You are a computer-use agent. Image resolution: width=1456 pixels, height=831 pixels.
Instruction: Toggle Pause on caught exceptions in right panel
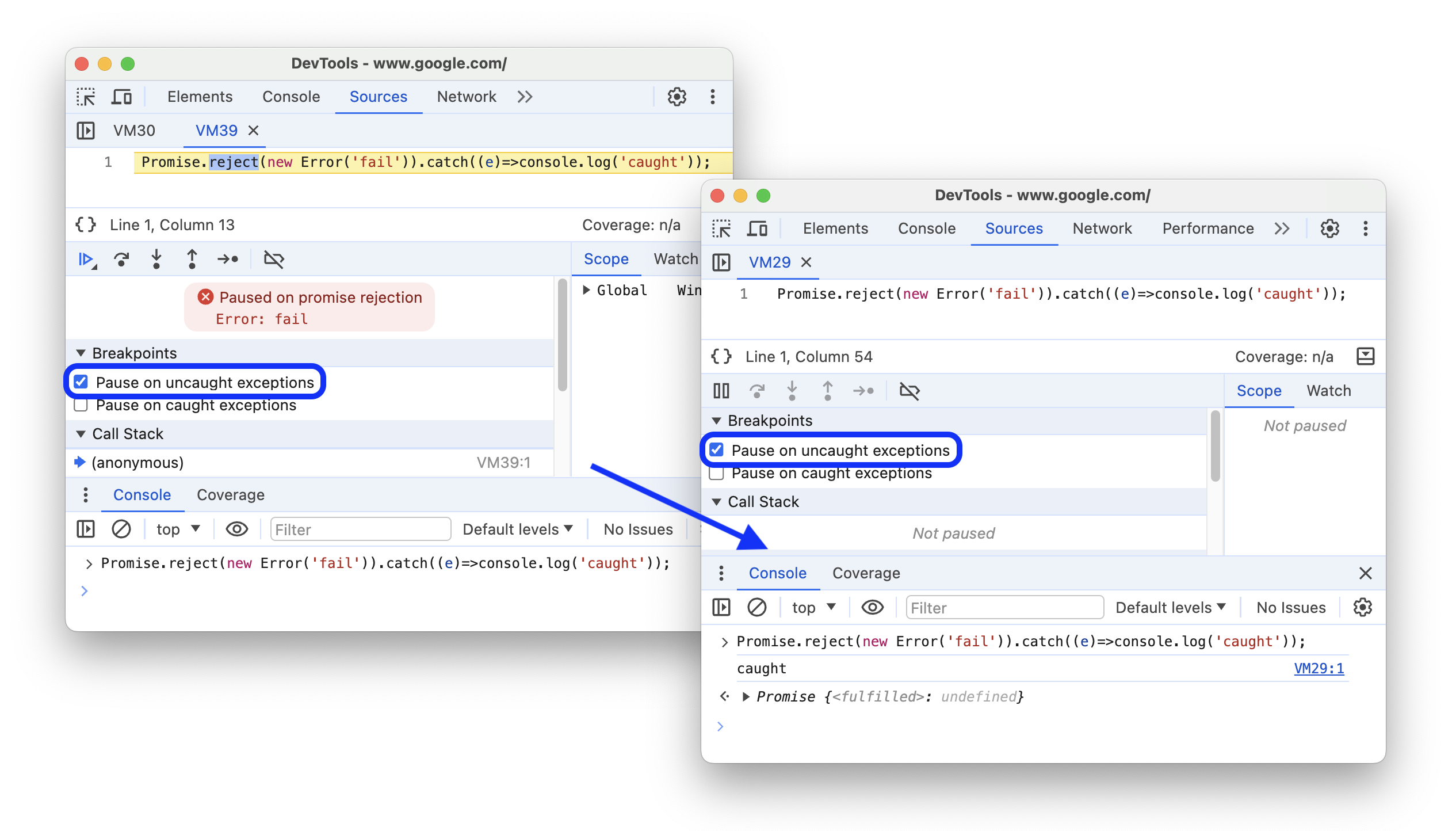click(x=720, y=472)
